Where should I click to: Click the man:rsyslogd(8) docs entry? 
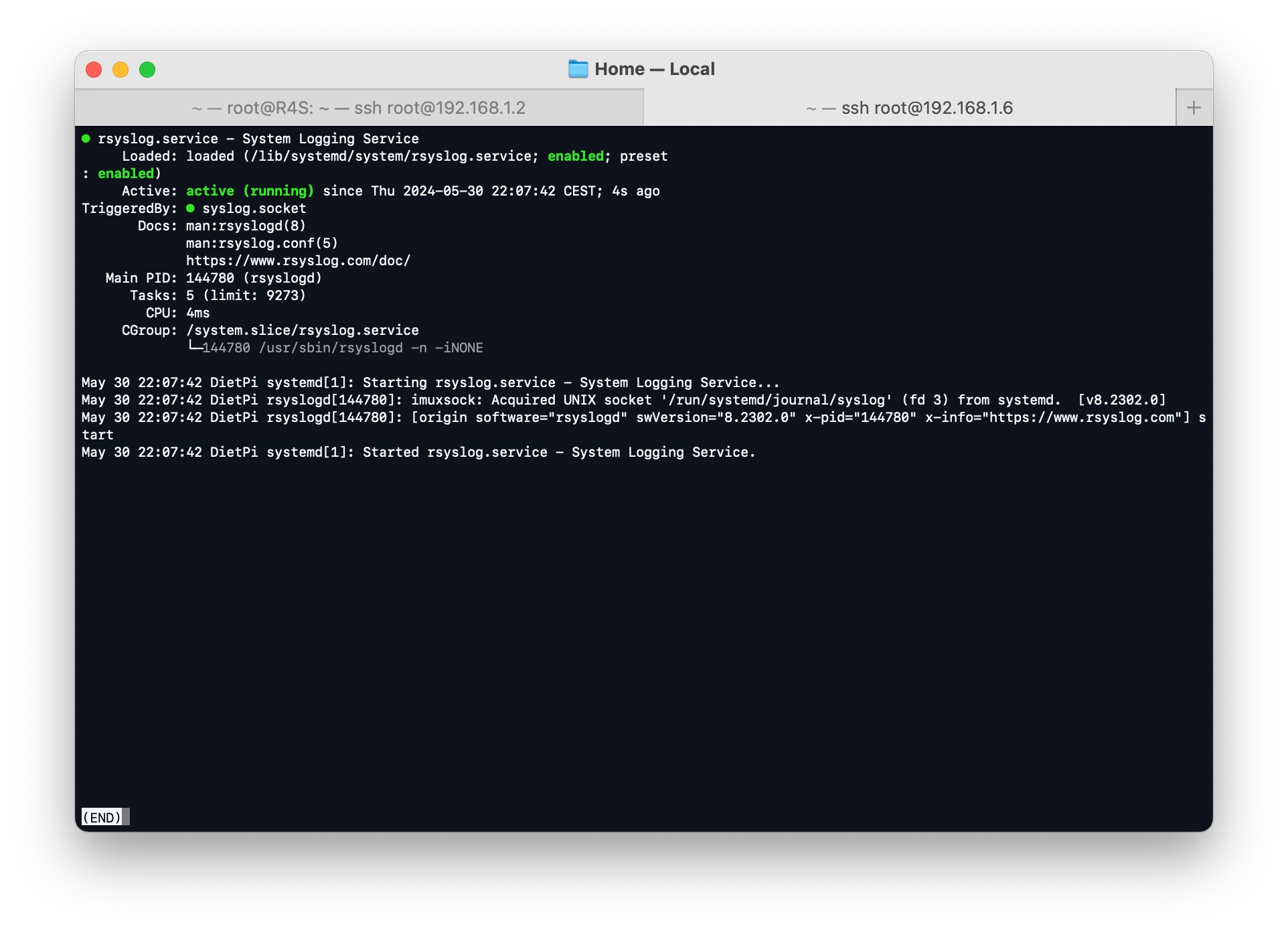coord(246,226)
